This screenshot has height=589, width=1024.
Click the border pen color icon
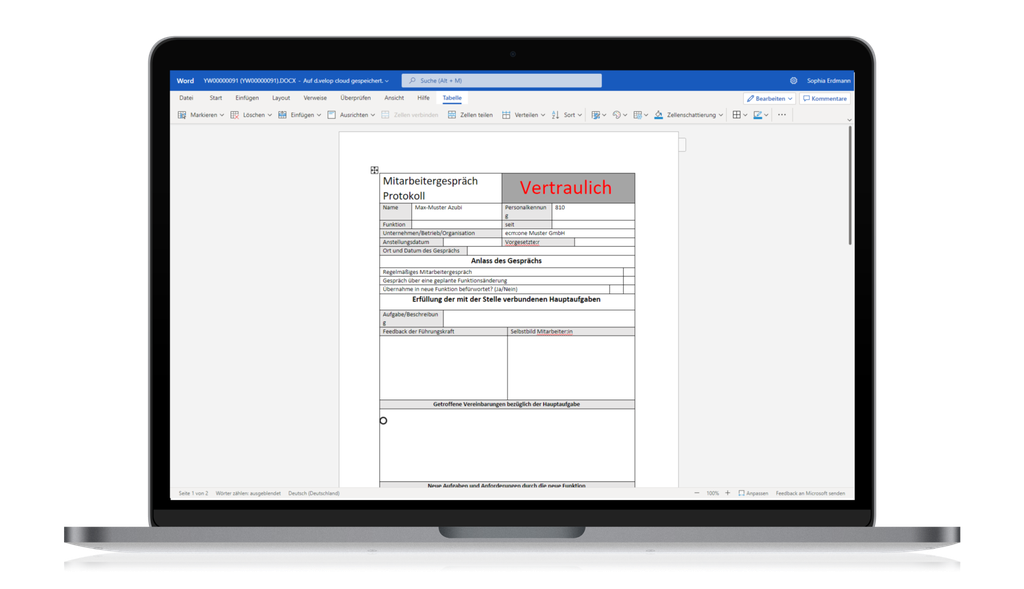pyautogui.click(x=758, y=115)
